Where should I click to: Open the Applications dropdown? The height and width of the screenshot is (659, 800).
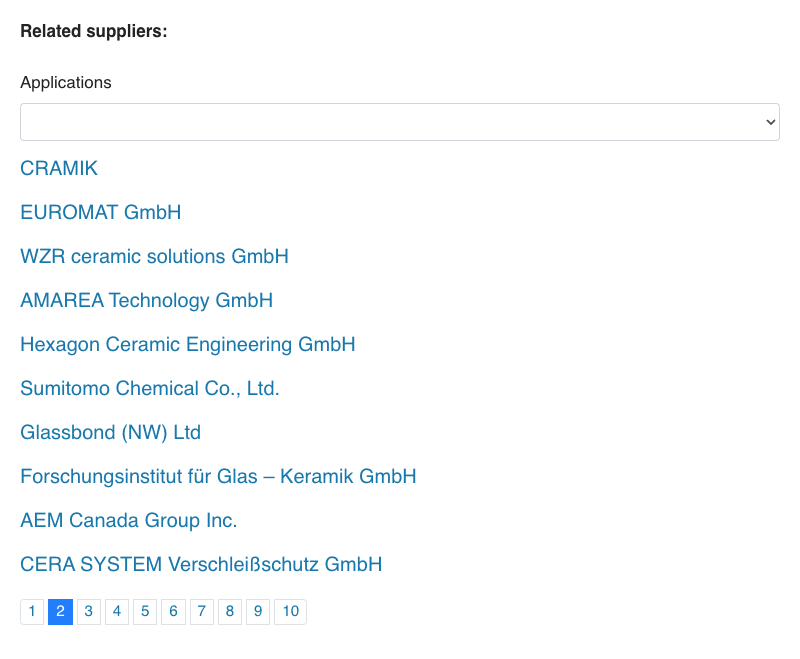click(399, 122)
